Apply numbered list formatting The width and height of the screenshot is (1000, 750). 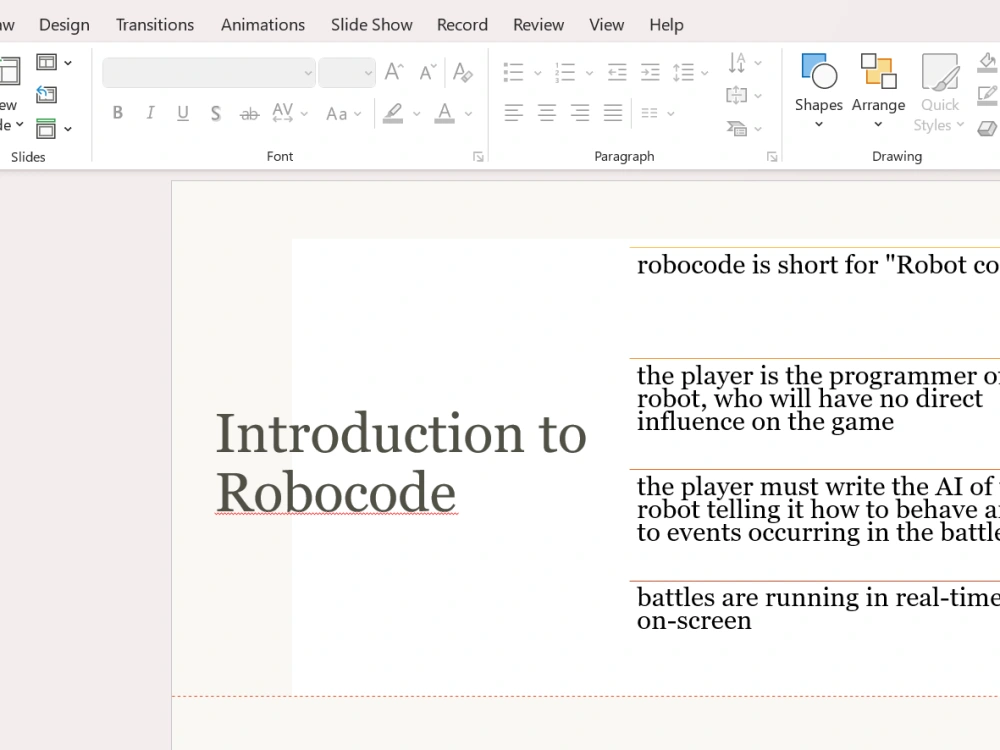pyautogui.click(x=565, y=72)
